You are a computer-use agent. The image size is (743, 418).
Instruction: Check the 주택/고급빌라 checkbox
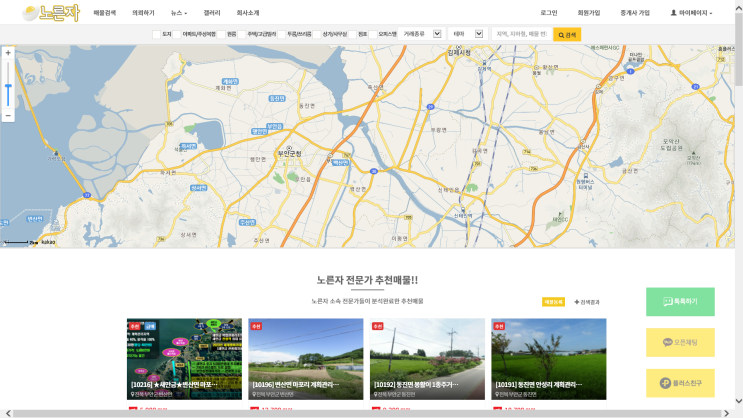242,34
